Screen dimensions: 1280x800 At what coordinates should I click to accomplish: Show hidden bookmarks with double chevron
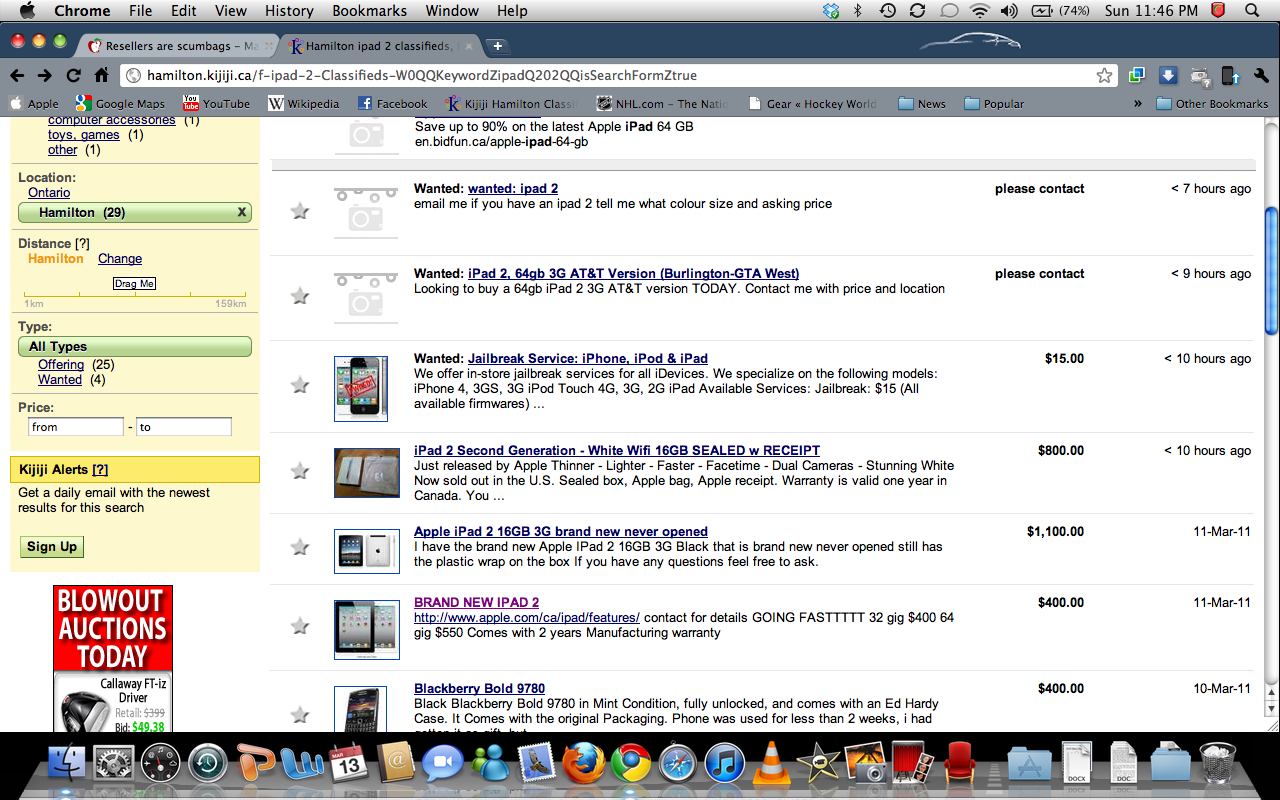(1138, 103)
